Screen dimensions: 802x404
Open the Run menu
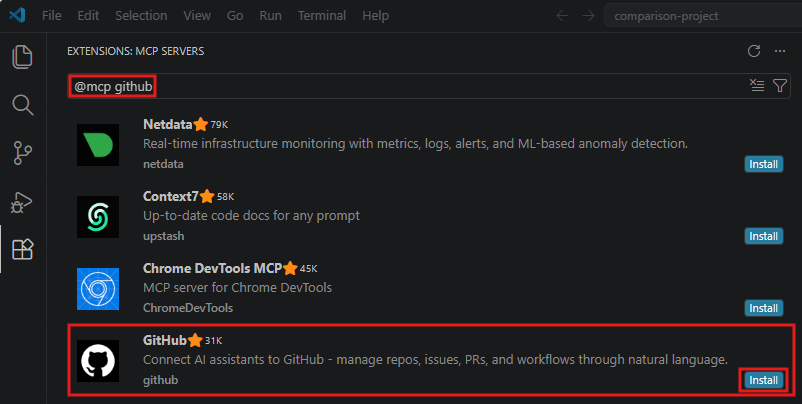click(271, 16)
